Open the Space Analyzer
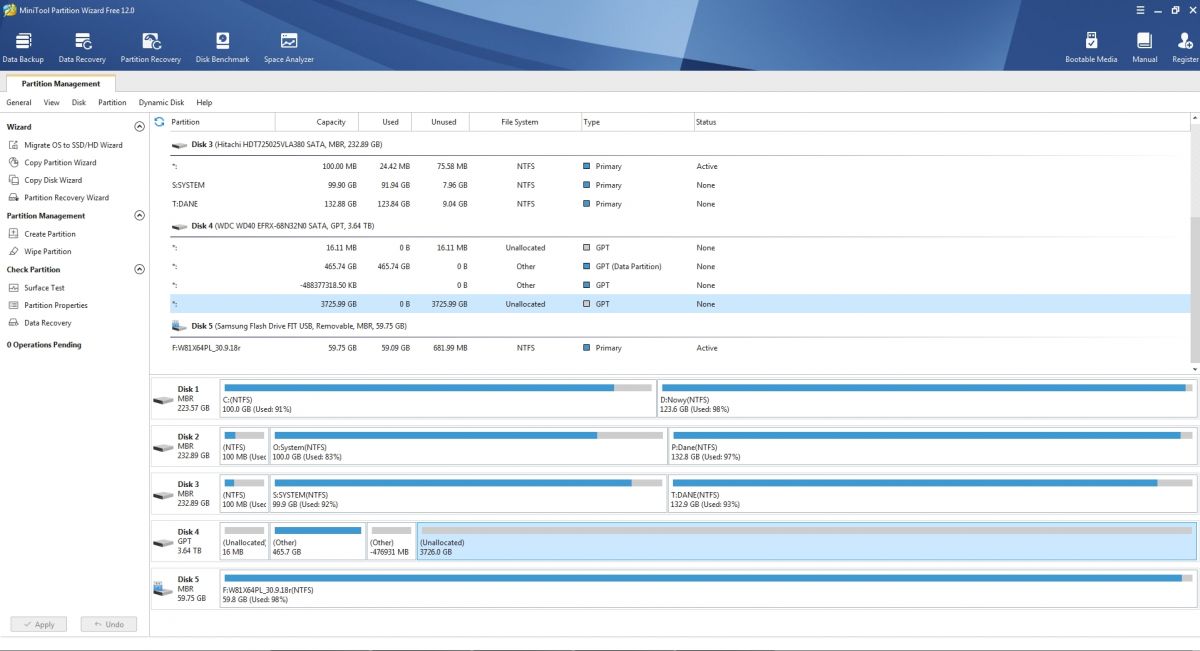This screenshot has width=1200, height=651. [289, 47]
